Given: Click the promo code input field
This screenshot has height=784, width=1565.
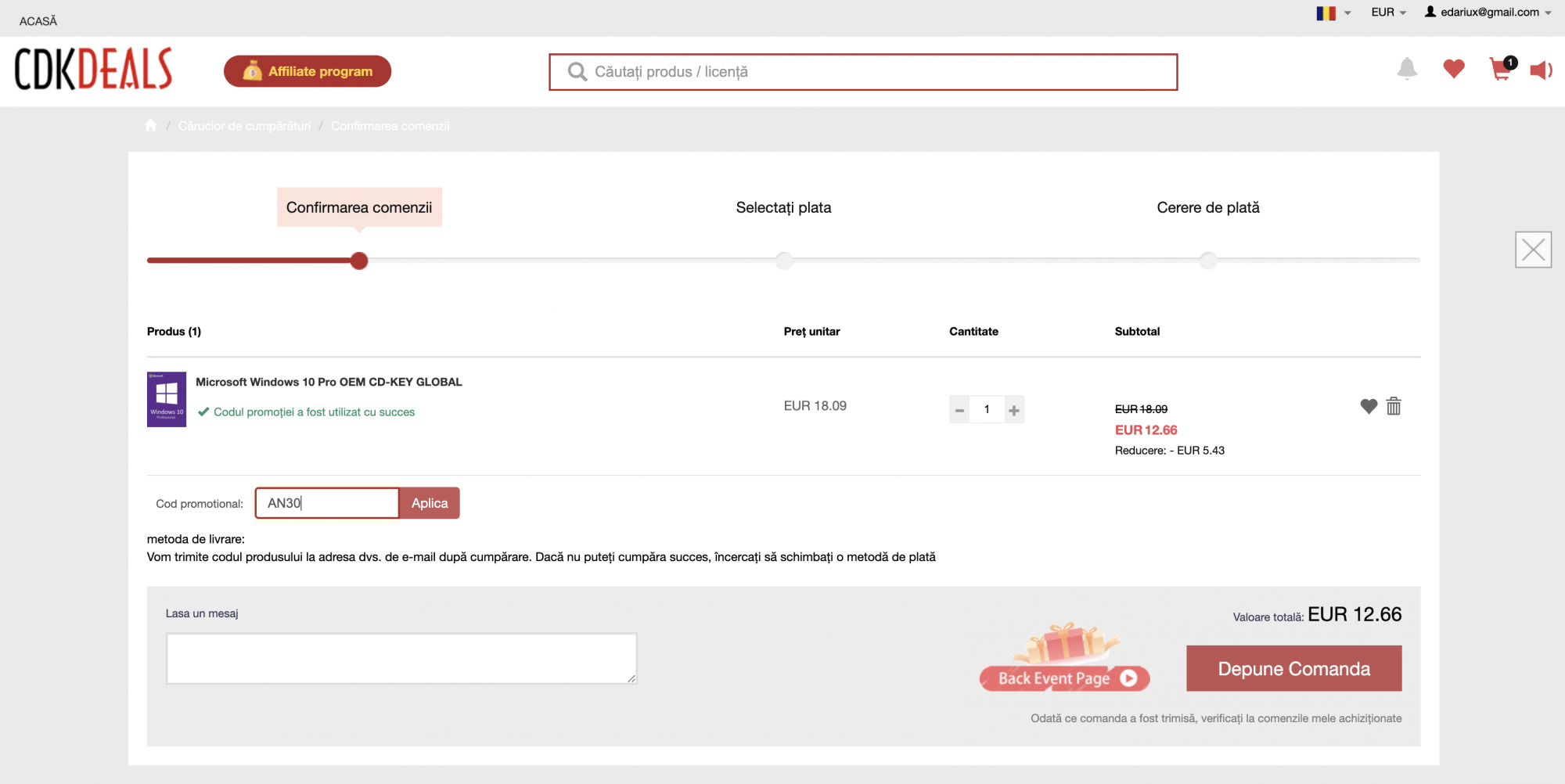Looking at the screenshot, I should point(327,503).
